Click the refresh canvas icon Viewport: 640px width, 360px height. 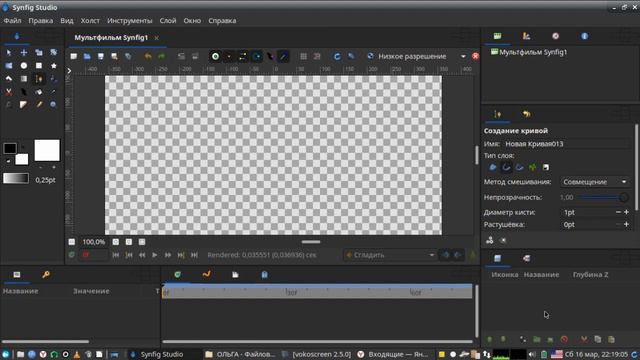(337, 56)
